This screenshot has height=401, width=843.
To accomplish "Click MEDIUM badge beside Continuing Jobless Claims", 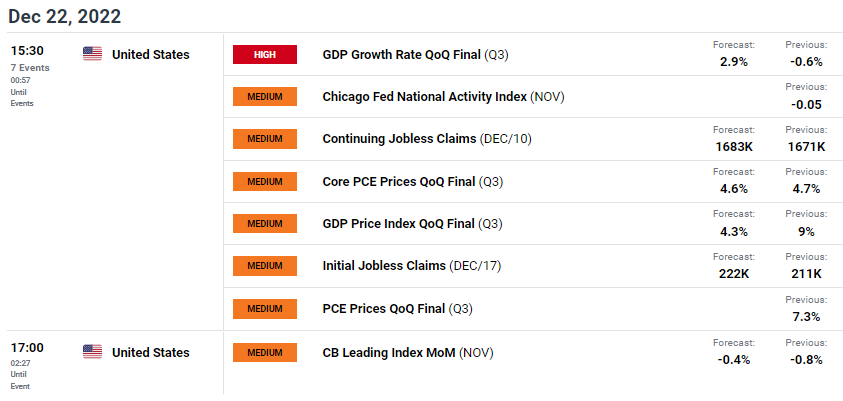I will (x=264, y=139).
